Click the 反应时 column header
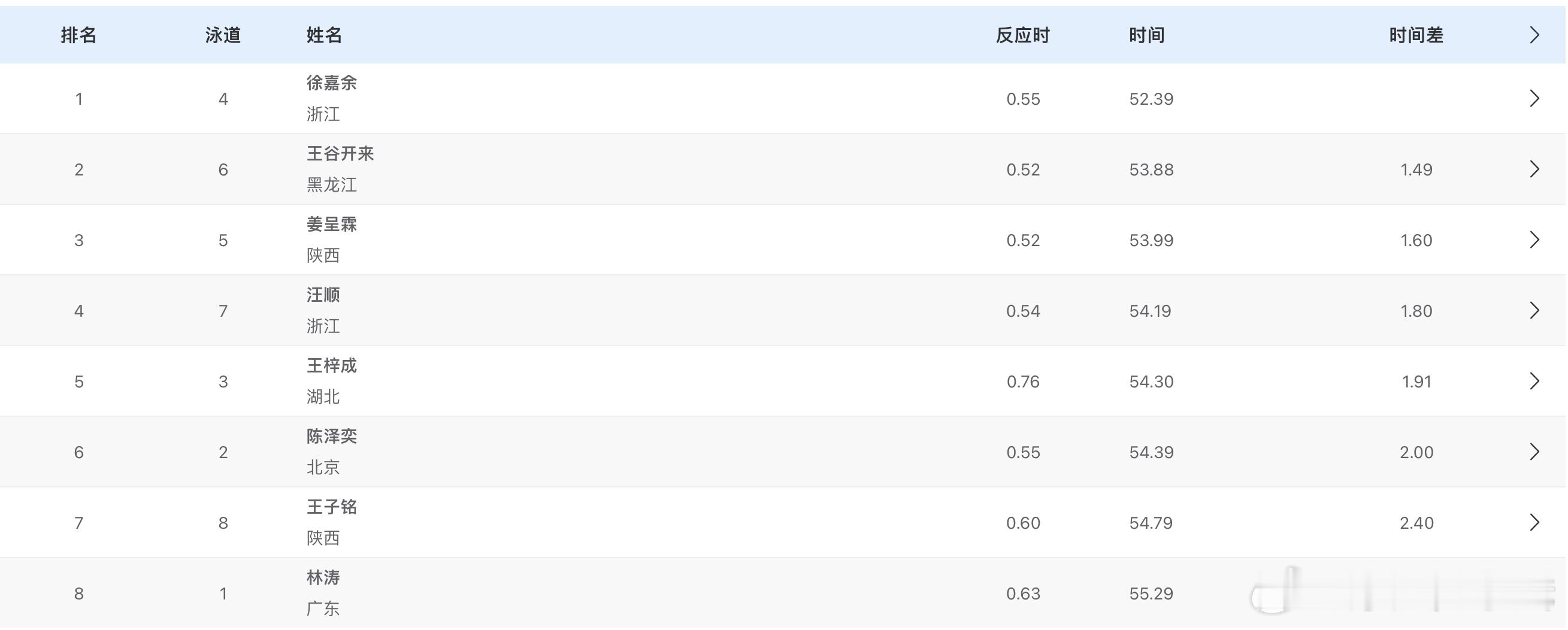This screenshot has width=1568, height=630. click(x=1022, y=35)
